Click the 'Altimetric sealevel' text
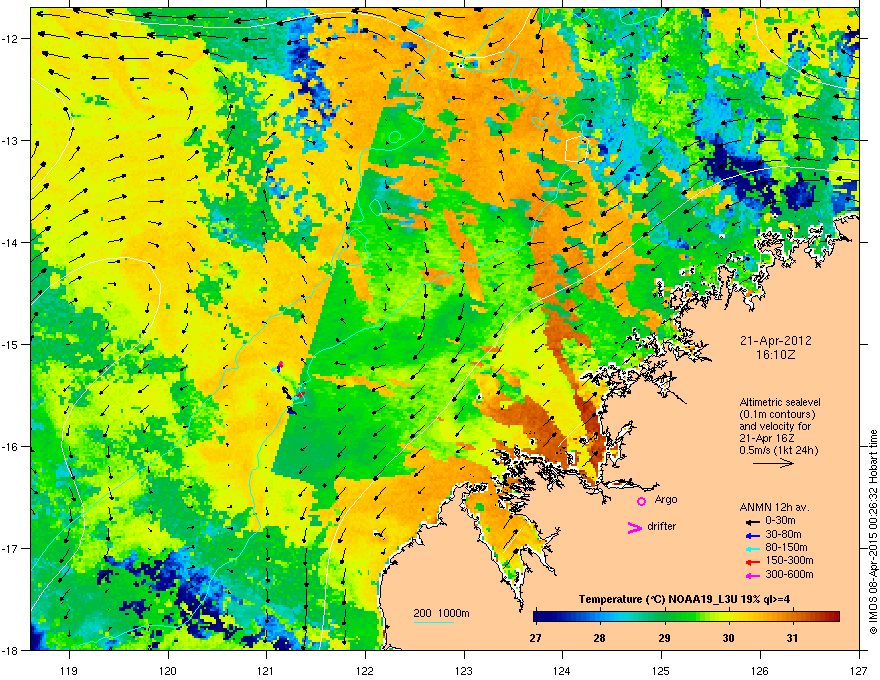This screenshot has height=680, width=880. click(x=780, y=402)
